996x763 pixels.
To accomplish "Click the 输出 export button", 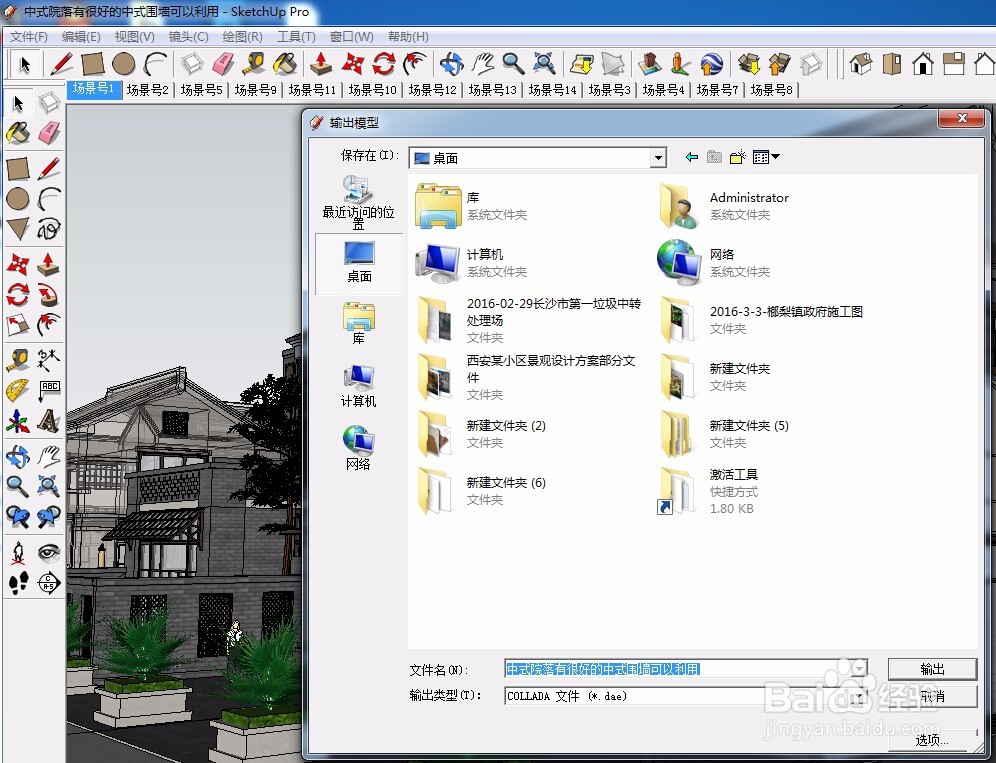I will click(931, 668).
